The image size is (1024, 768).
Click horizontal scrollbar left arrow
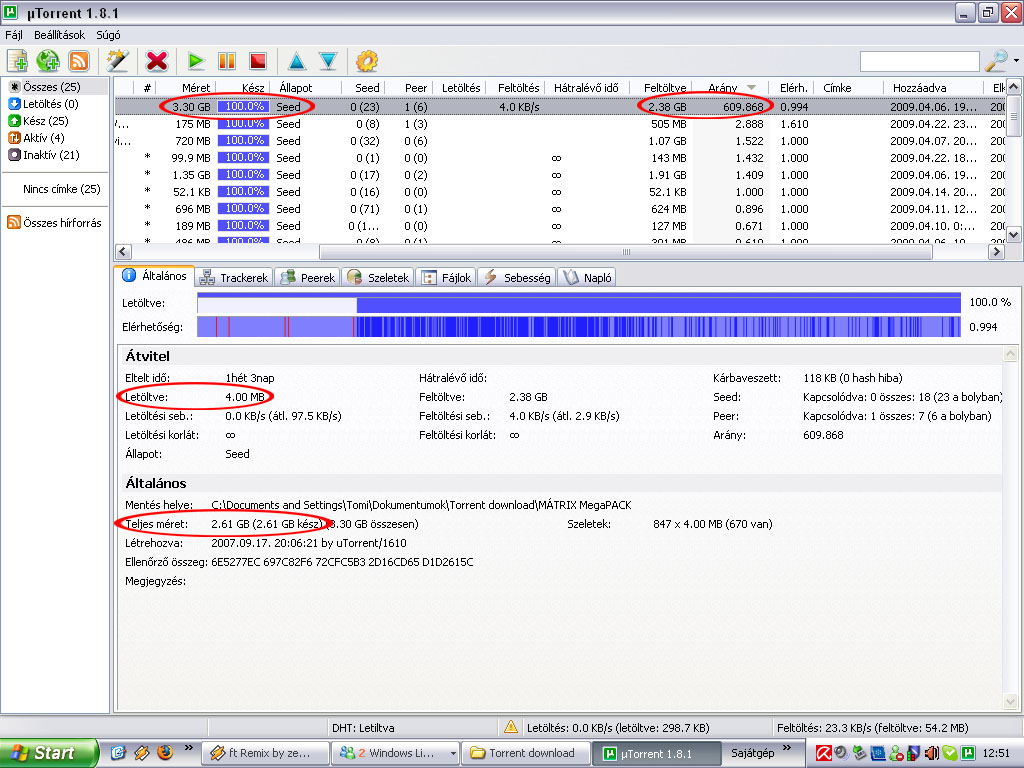[x=123, y=251]
